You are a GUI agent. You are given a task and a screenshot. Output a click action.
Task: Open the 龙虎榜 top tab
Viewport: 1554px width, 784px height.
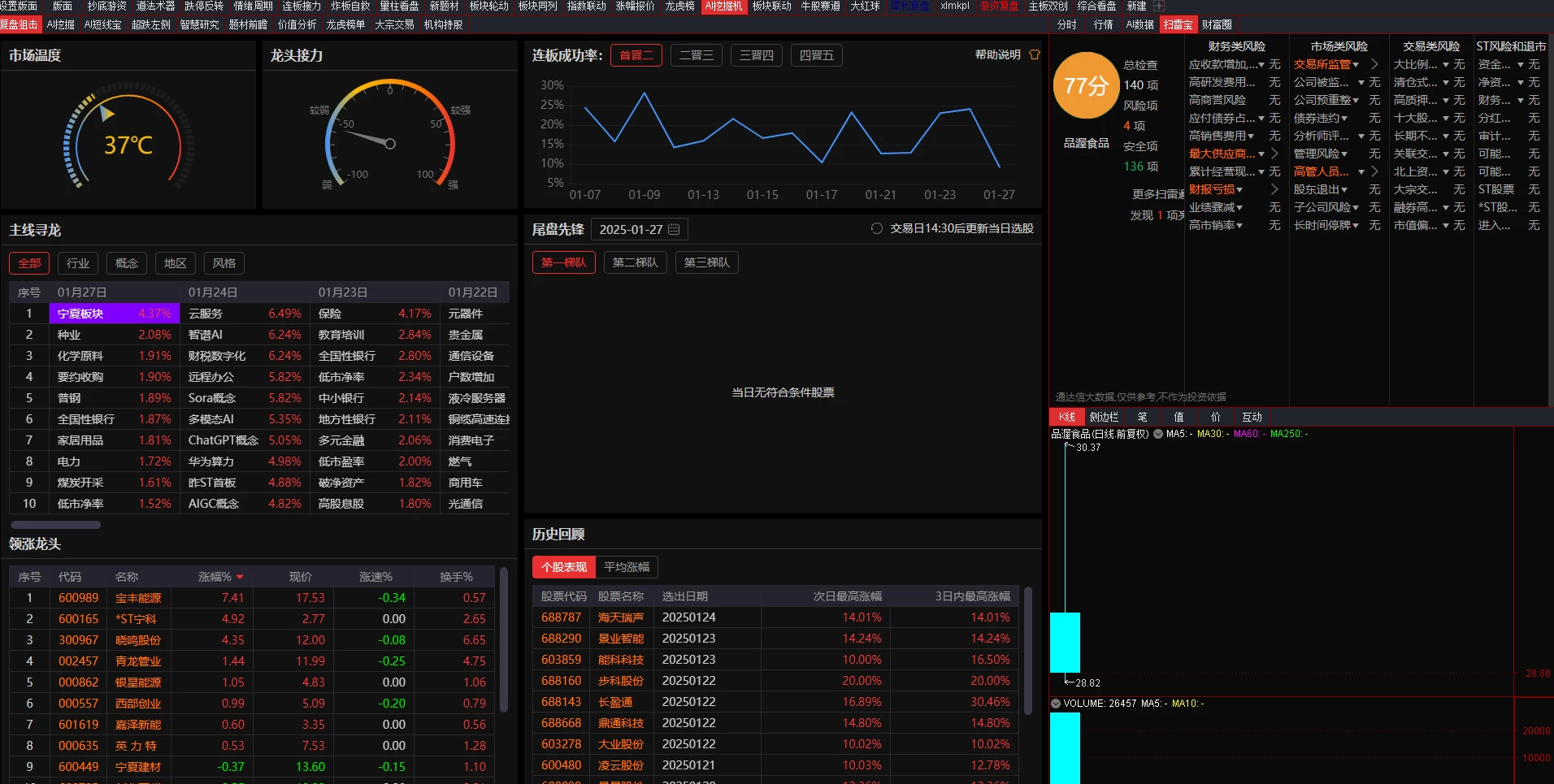pos(679,6)
